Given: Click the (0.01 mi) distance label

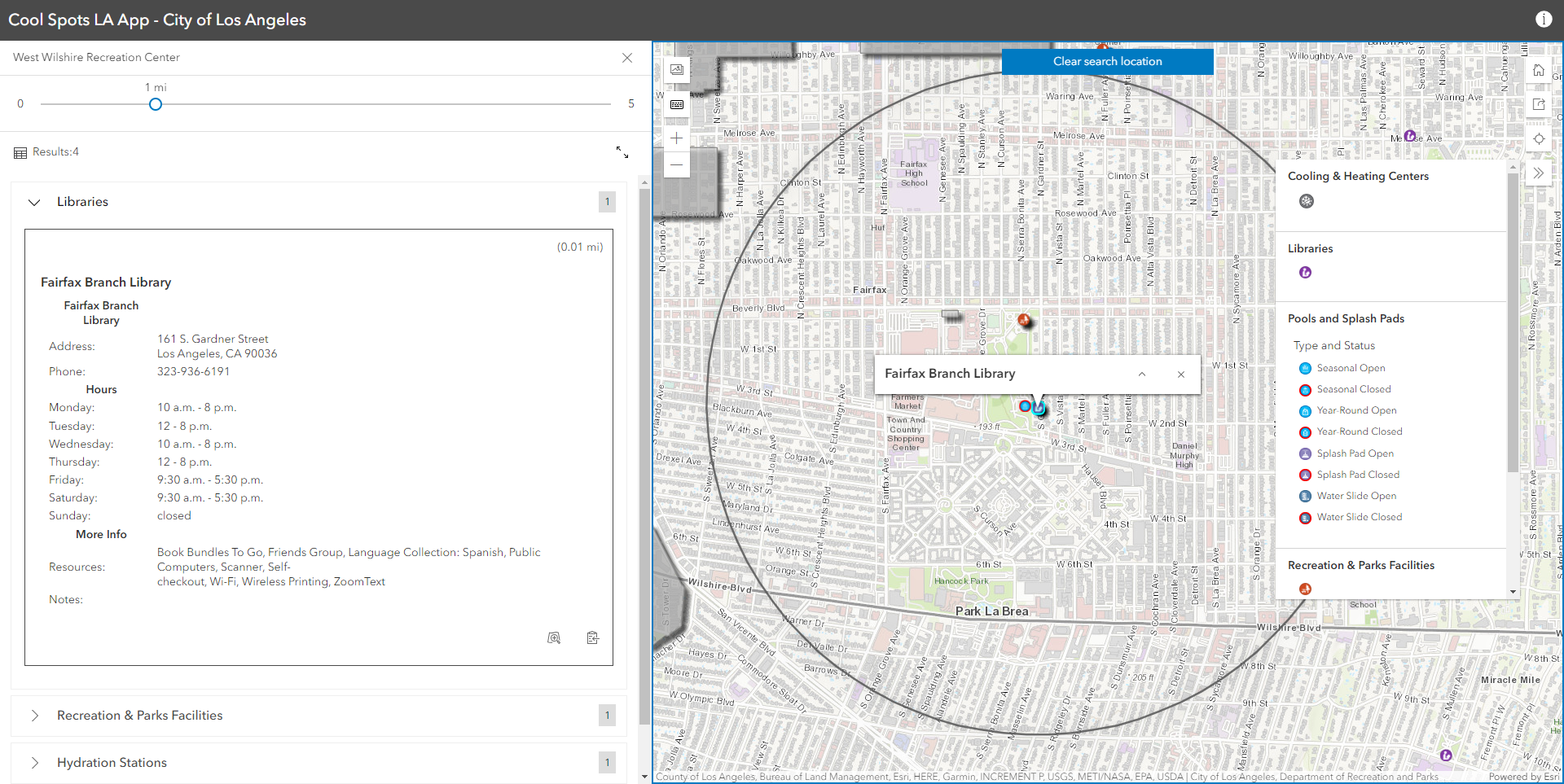Looking at the screenshot, I should (x=580, y=247).
